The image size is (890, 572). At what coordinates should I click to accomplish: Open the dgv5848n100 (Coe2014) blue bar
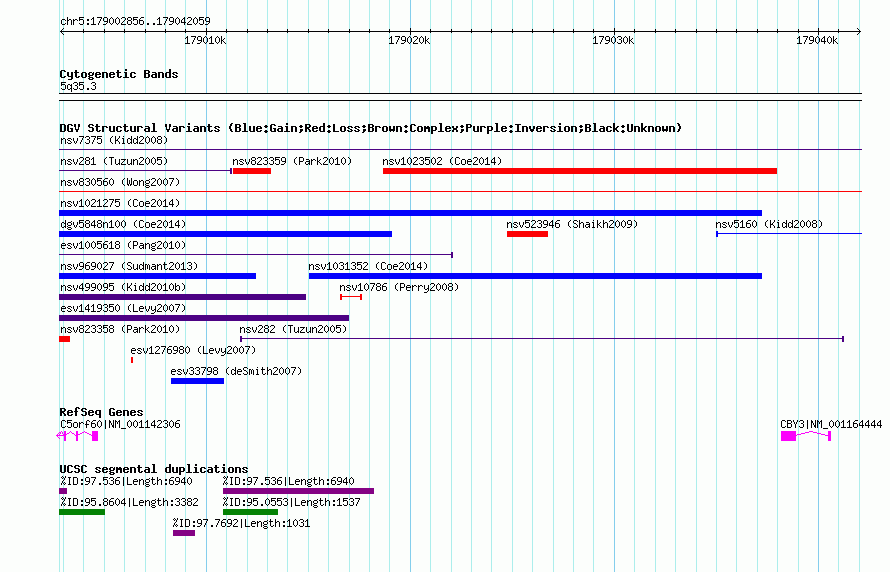(225, 234)
